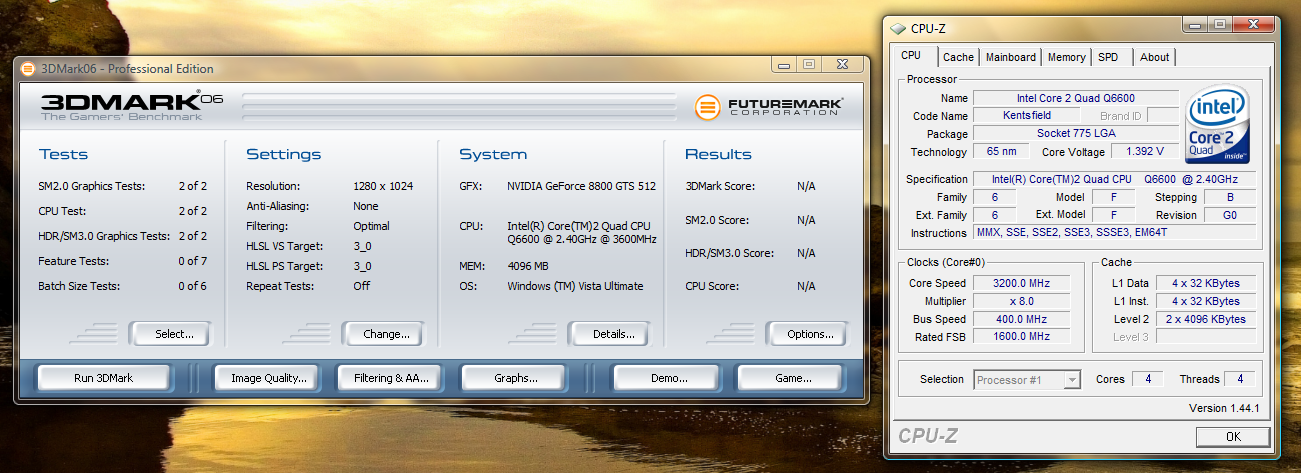Click the CPU-Z title bar app icon
Image resolution: width=1301 pixels, height=473 pixels.
click(x=897, y=28)
